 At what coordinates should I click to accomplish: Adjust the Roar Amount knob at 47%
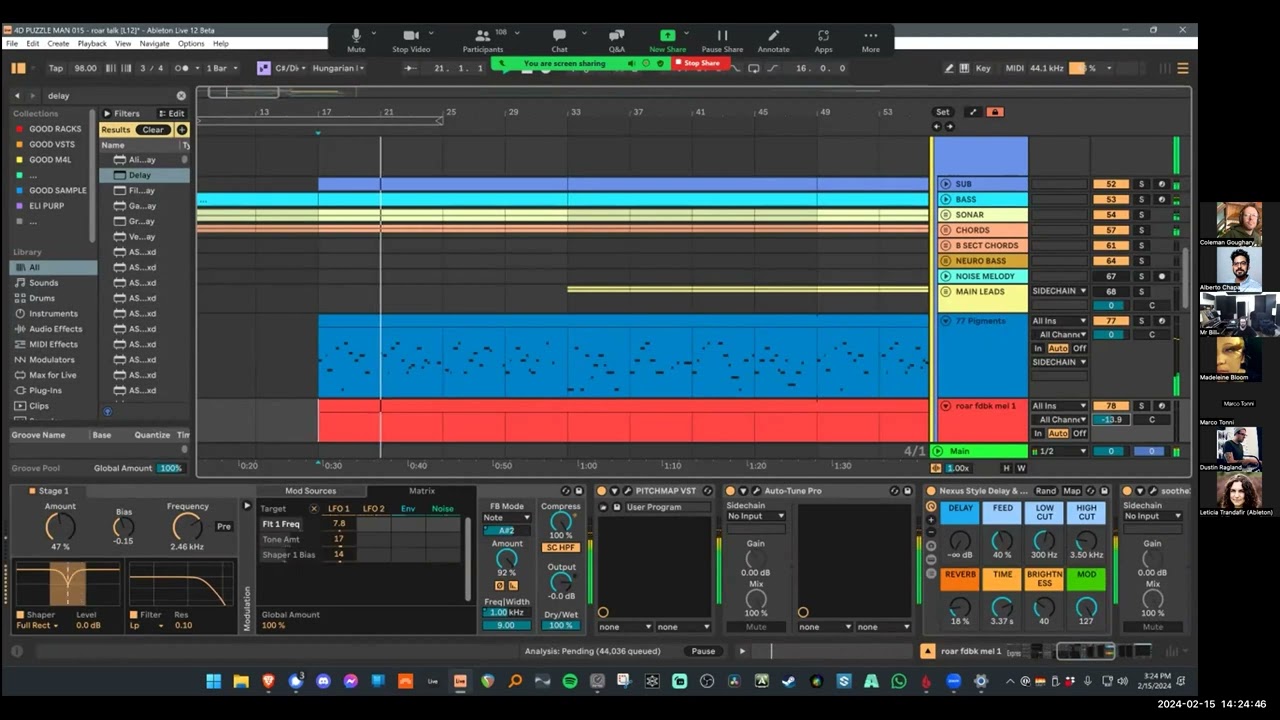coord(60,526)
